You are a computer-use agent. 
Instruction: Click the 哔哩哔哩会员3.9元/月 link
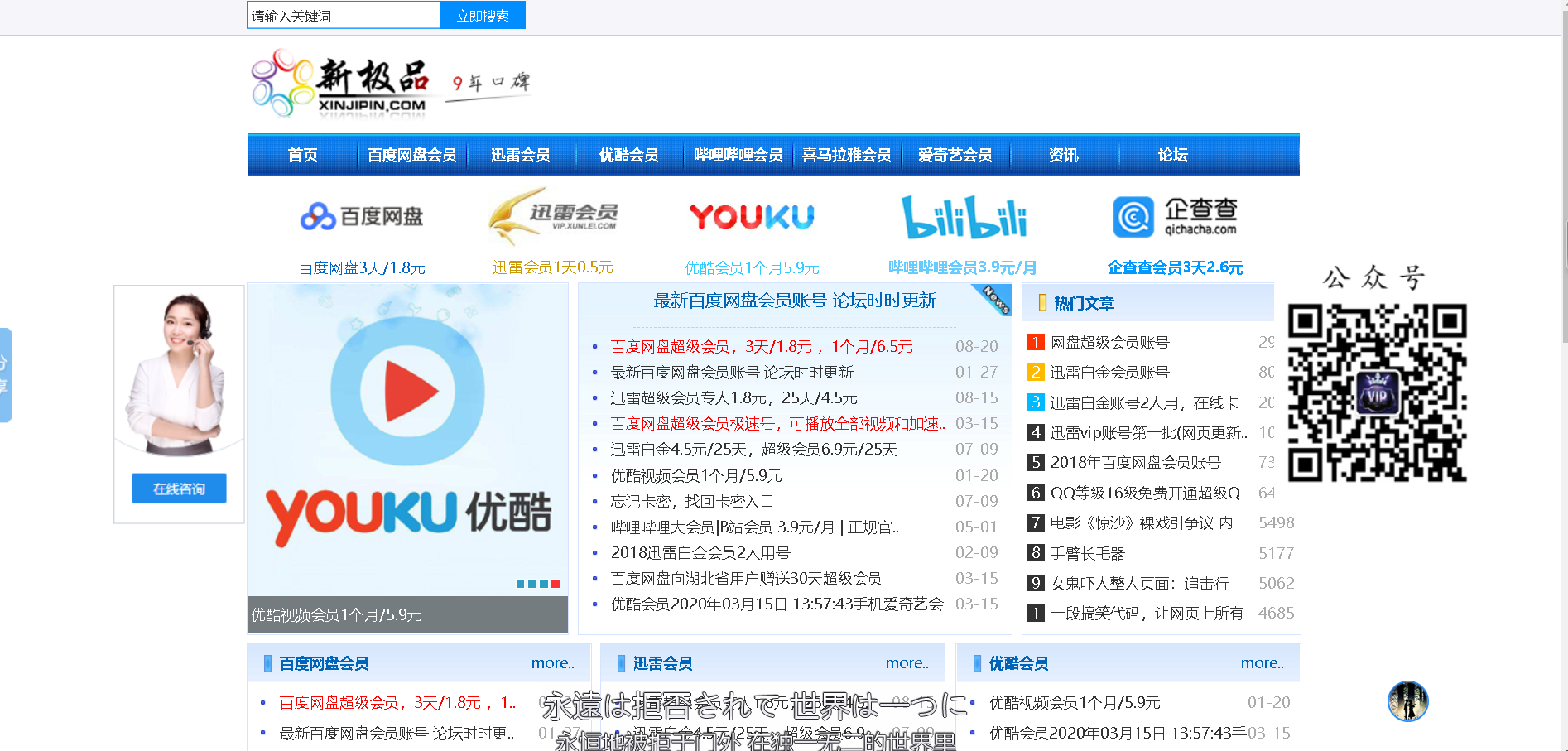[963, 267]
